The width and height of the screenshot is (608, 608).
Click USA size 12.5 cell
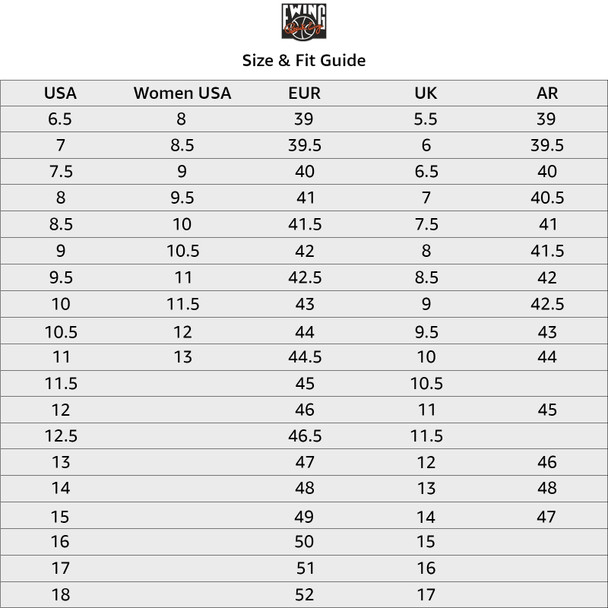(60, 436)
